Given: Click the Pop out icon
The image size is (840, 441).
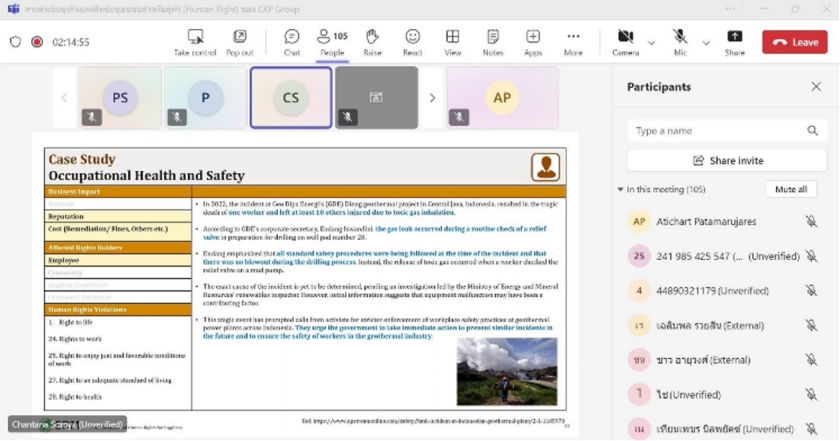Looking at the screenshot, I should coord(240,42).
